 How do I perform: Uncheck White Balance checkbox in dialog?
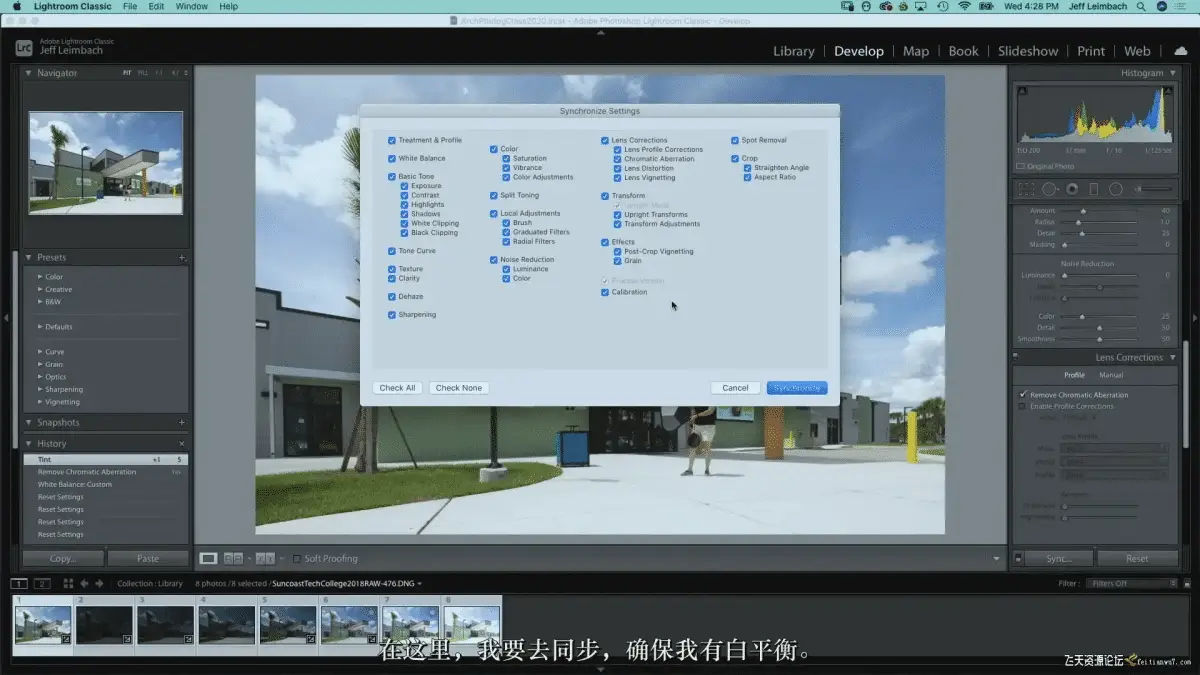click(391, 158)
